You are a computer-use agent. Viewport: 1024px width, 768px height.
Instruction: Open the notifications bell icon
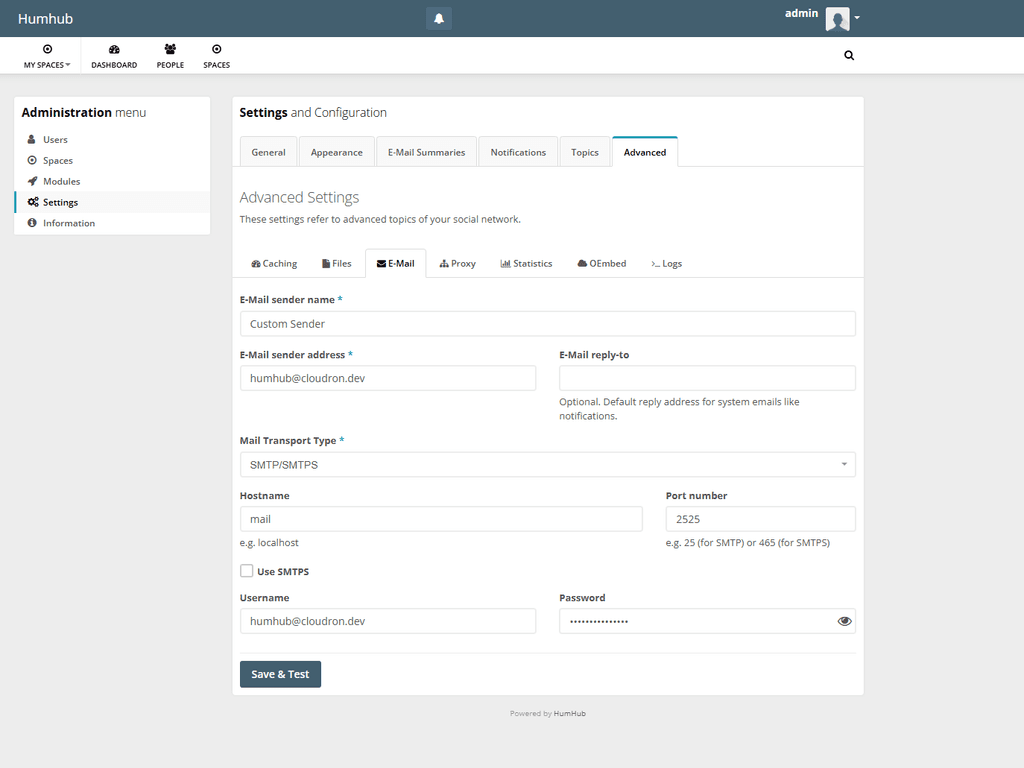pos(438,19)
